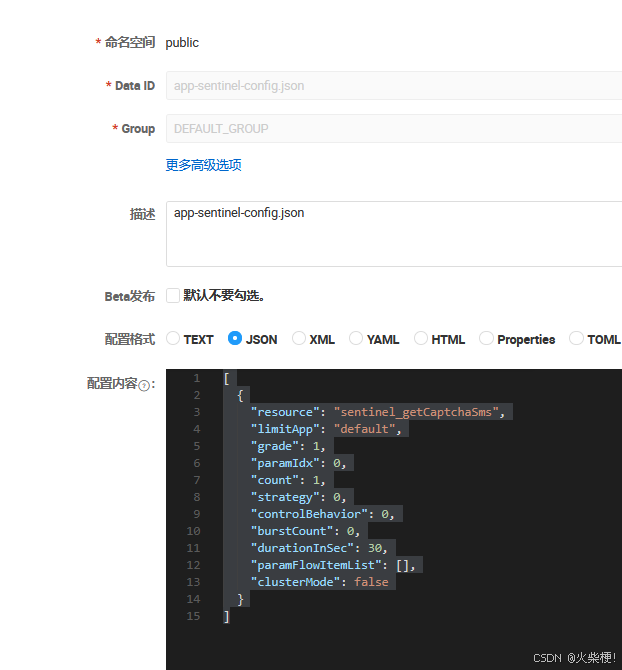
Task: Click the "limitApp" line in the editor
Action: (x=326, y=429)
